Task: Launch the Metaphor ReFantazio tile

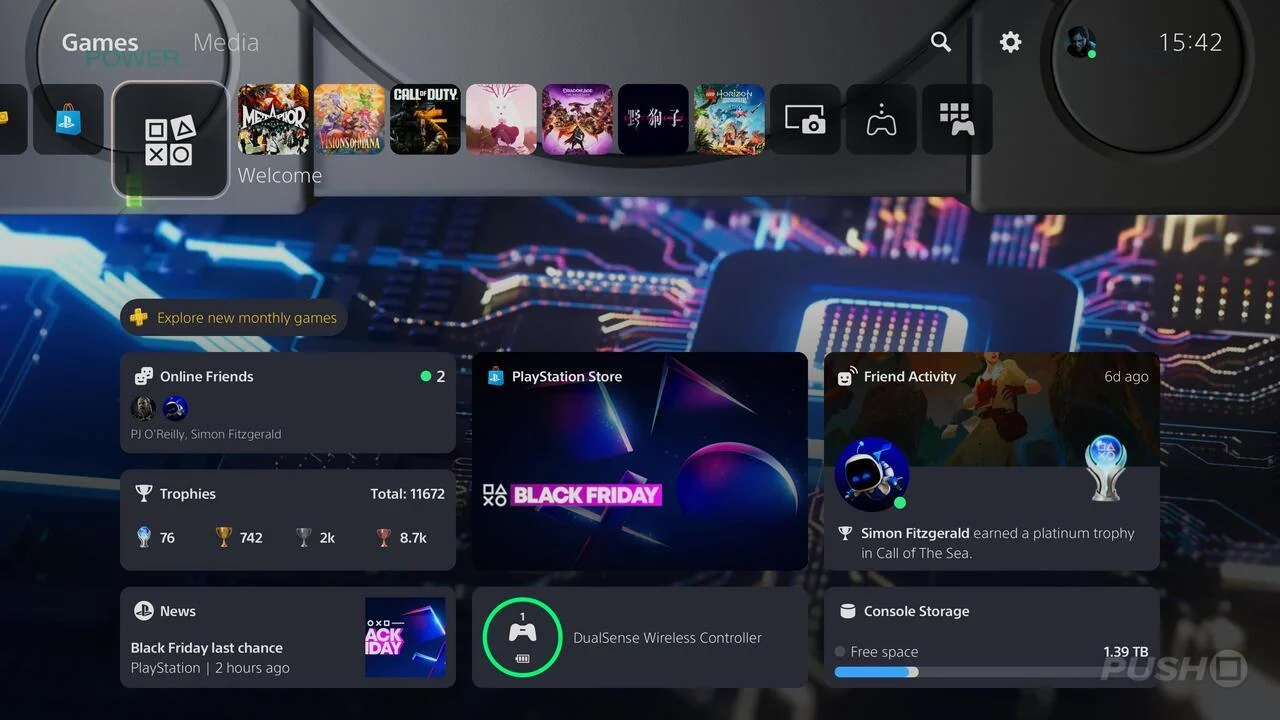Action: coord(273,119)
